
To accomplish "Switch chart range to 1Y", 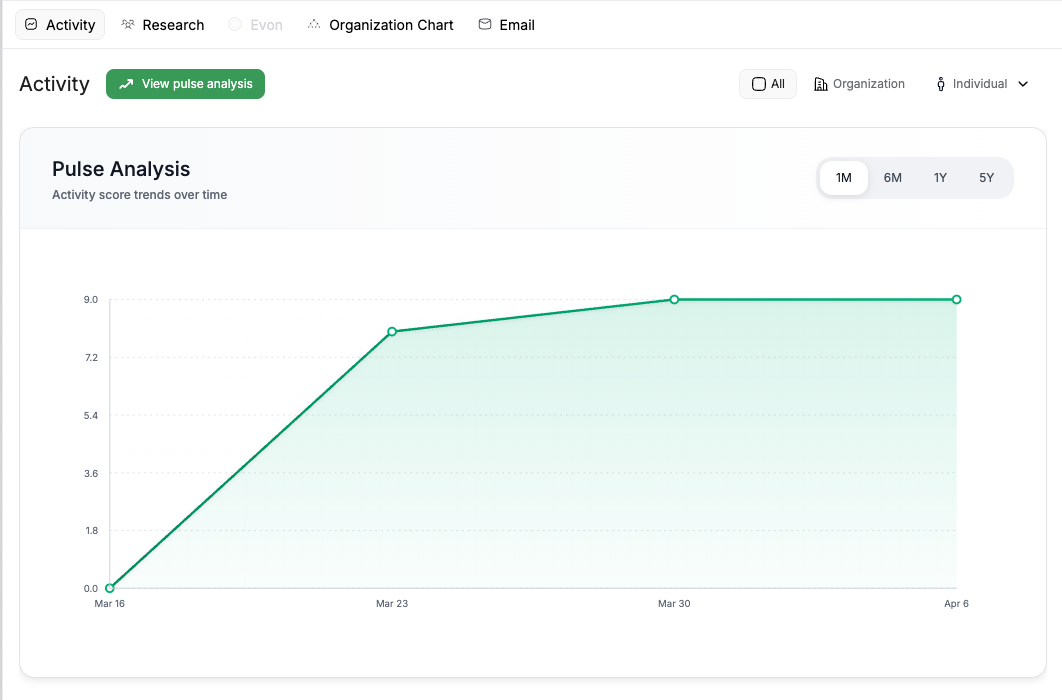I will (x=940, y=178).
